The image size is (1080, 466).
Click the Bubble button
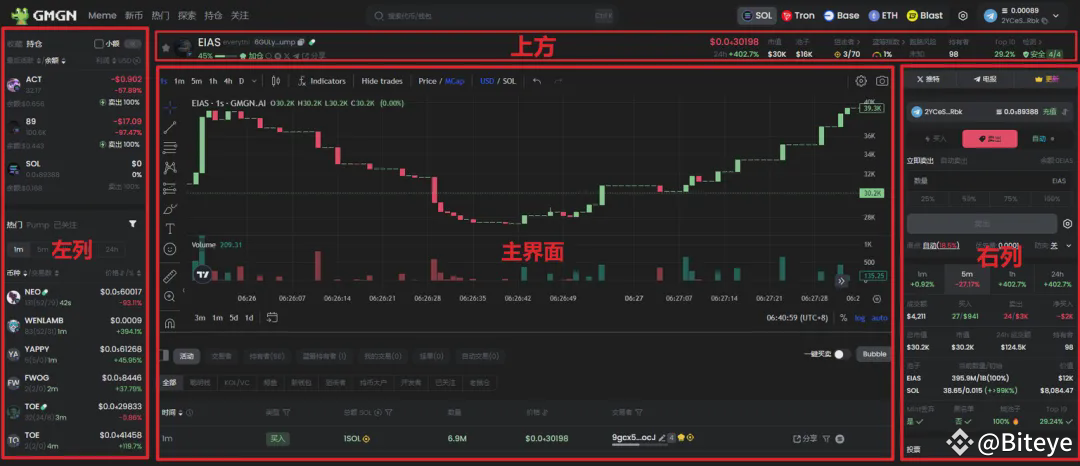click(x=874, y=354)
